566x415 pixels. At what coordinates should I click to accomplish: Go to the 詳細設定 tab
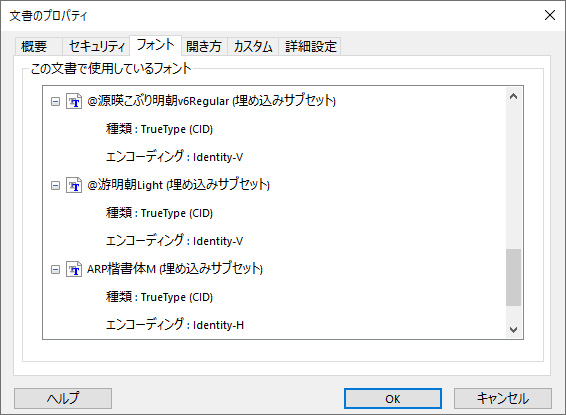tap(310, 46)
